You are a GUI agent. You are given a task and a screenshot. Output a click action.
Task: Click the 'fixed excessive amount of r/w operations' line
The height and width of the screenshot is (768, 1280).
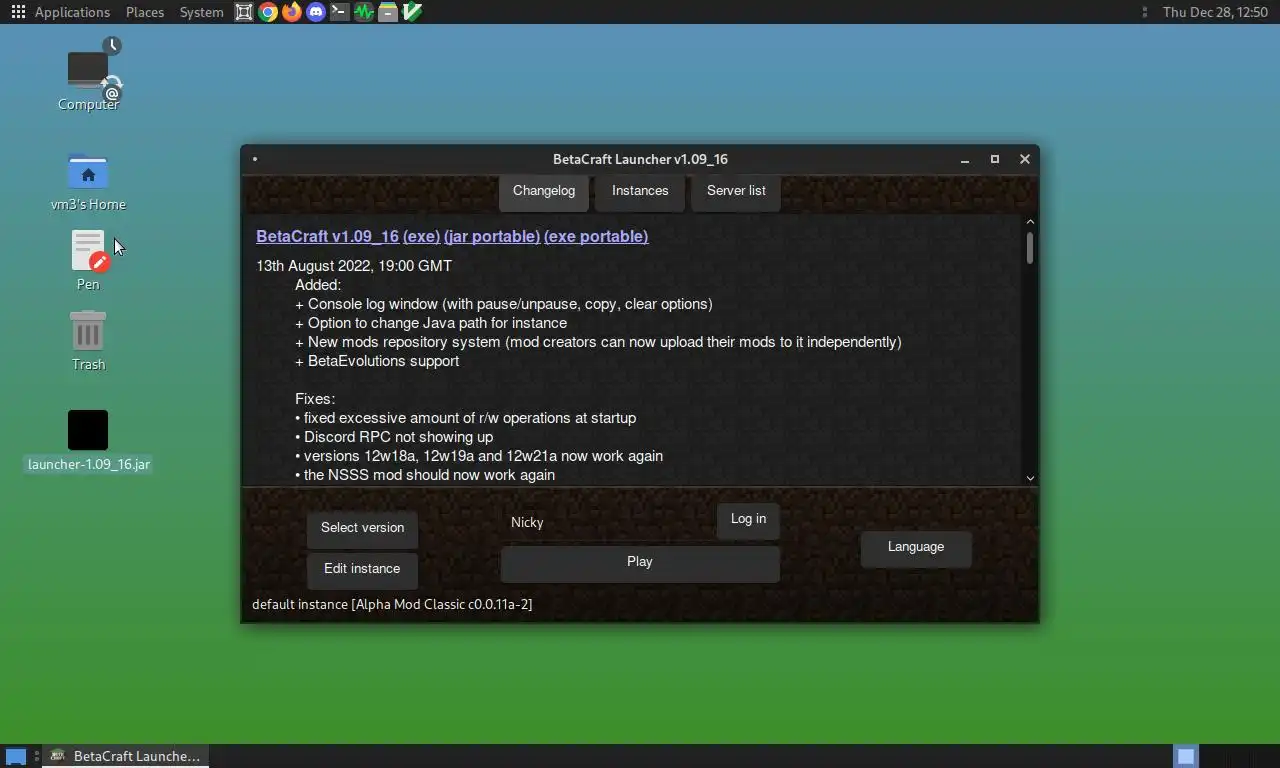465,418
